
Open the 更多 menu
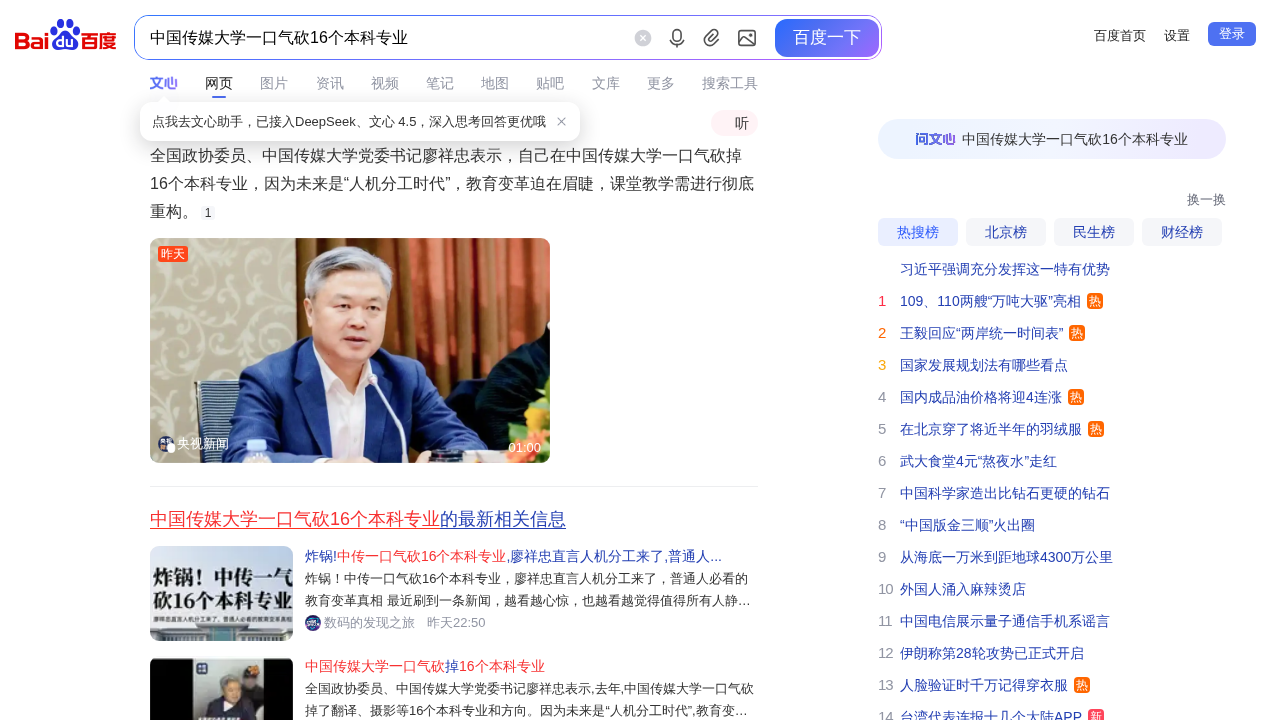(x=660, y=83)
